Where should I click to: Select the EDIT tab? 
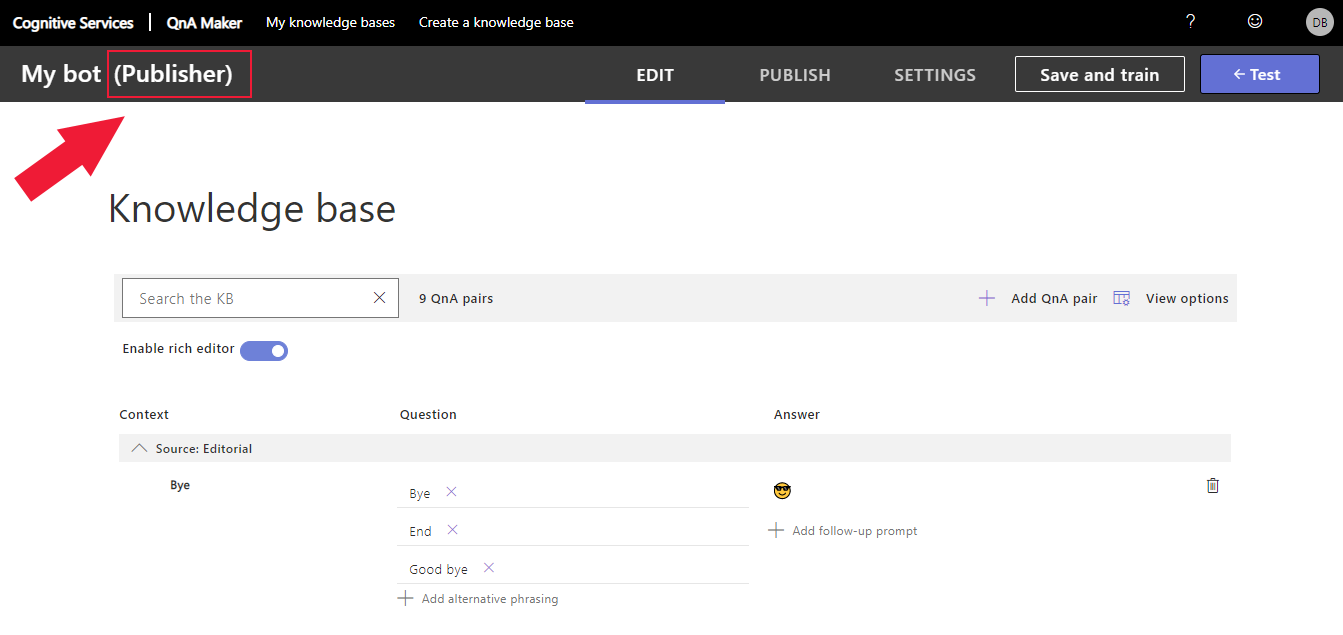click(x=655, y=75)
